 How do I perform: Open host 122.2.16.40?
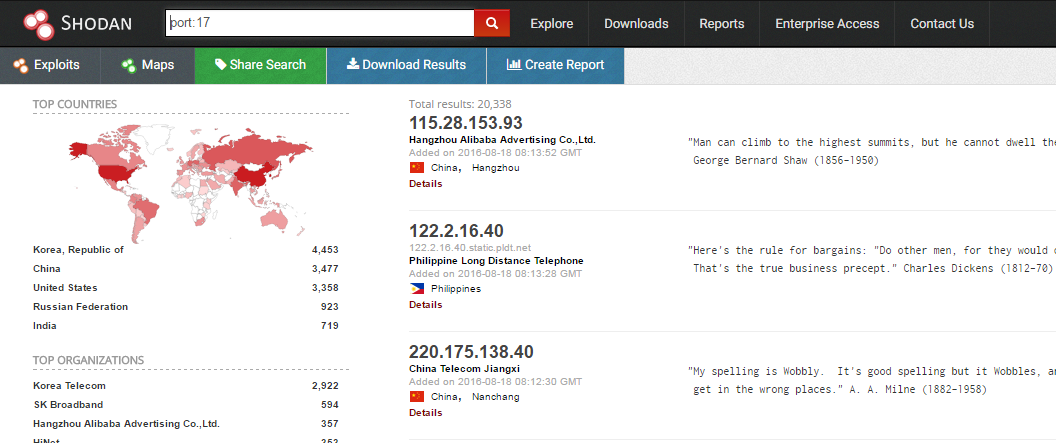(x=457, y=231)
